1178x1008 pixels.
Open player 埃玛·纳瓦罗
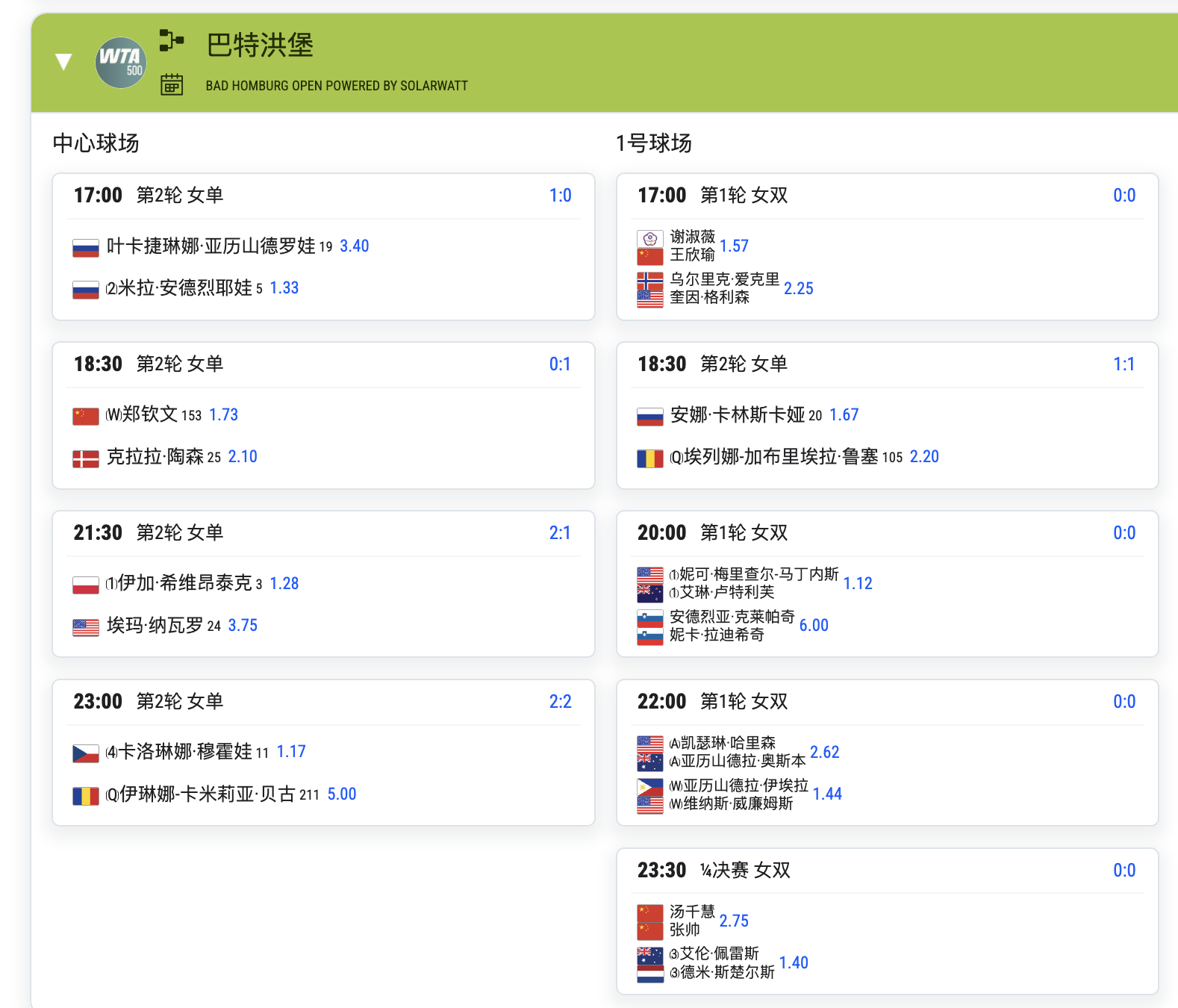tap(155, 625)
